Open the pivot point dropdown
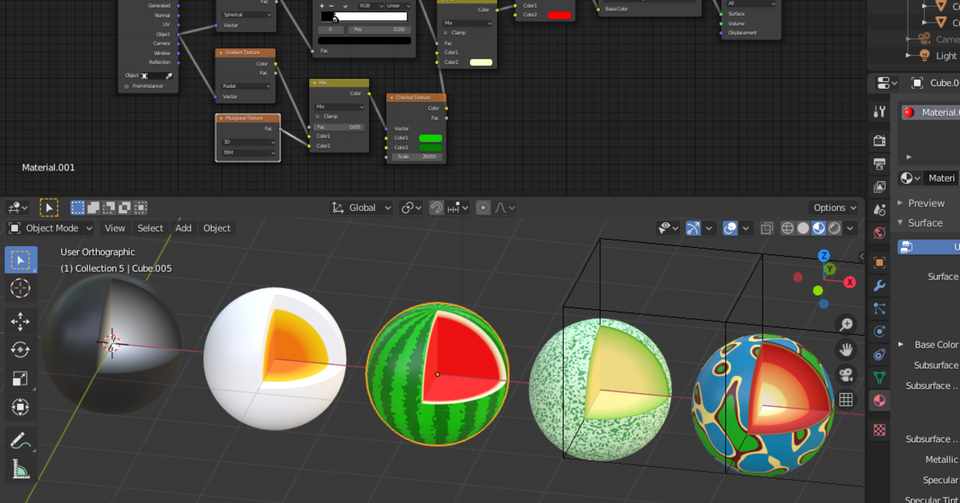This screenshot has width=960, height=503. 411,208
